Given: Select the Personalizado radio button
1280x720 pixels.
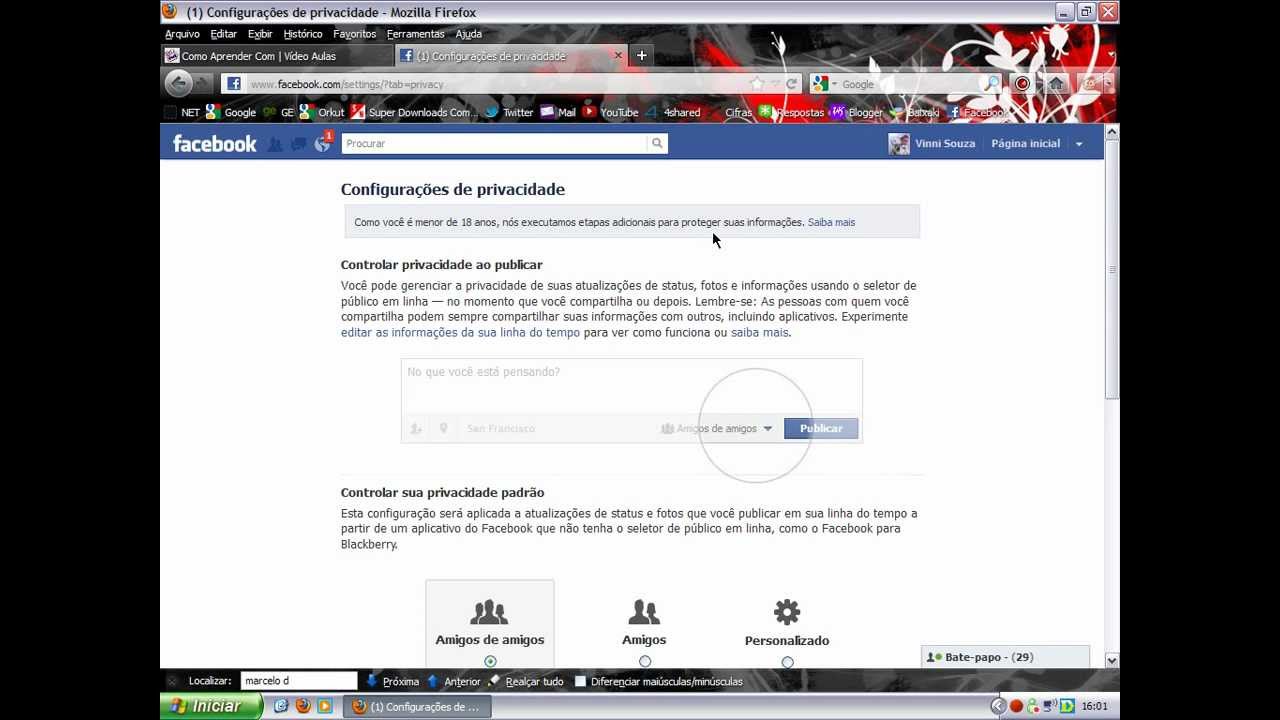Looking at the screenshot, I should (x=787, y=662).
